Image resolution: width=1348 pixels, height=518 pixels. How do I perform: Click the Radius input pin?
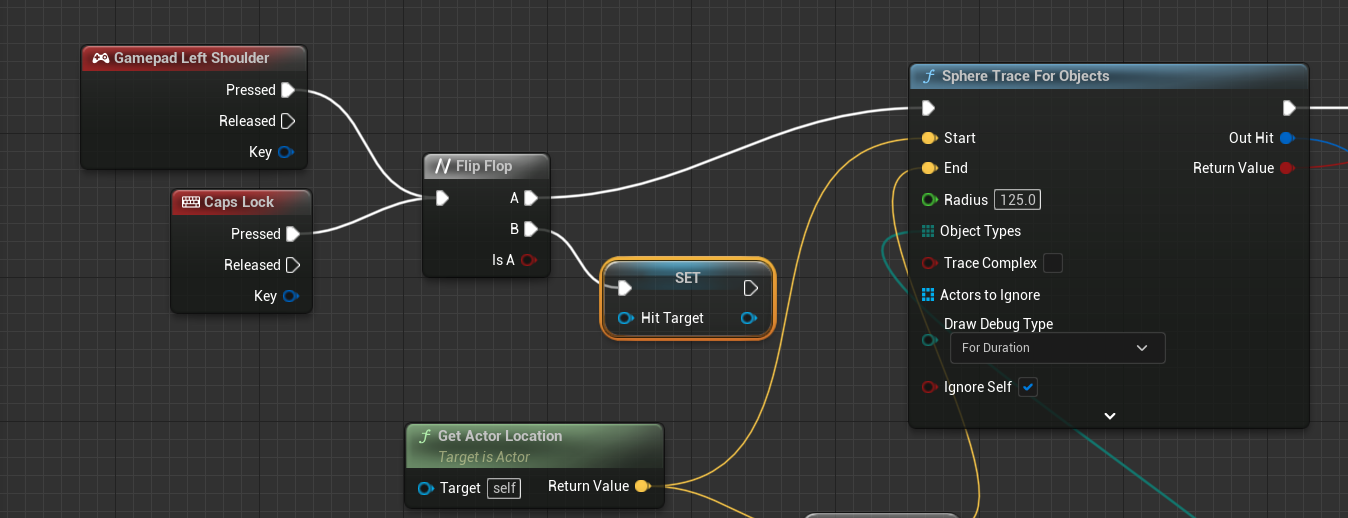click(929, 200)
